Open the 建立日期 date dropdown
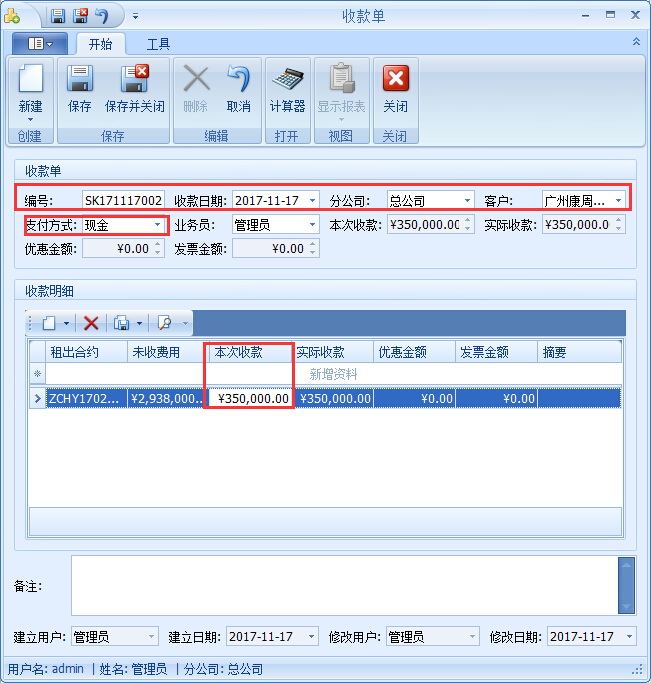The image size is (651, 683). pyautogui.click(x=311, y=637)
